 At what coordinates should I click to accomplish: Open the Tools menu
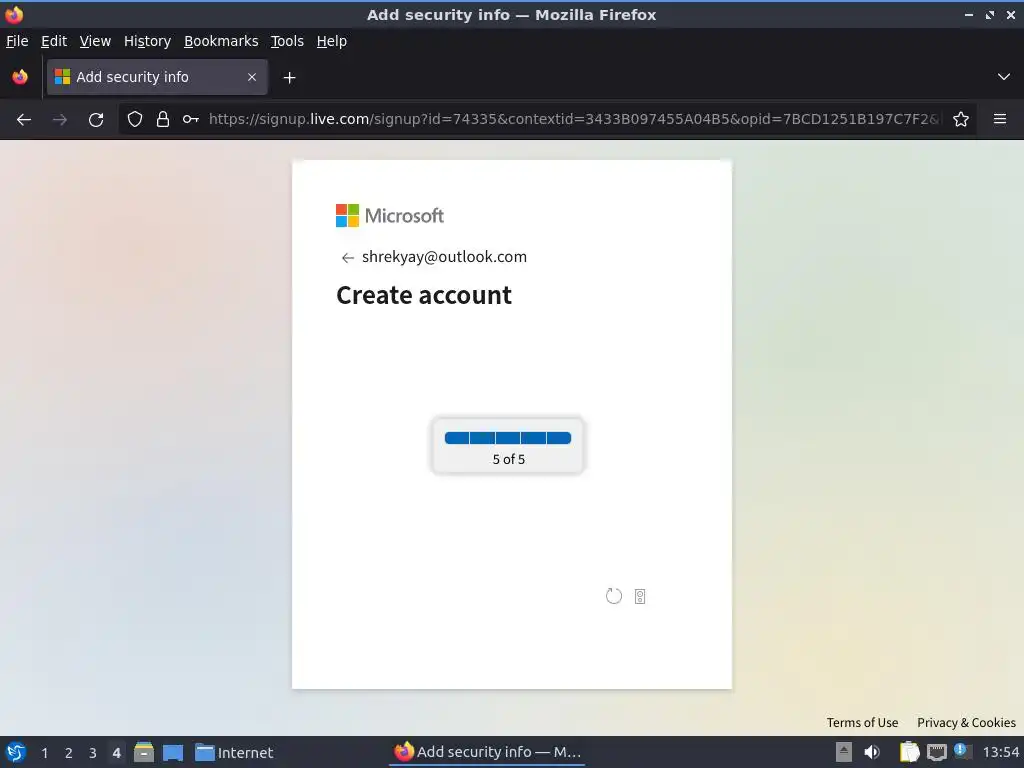pyautogui.click(x=287, y=41)
